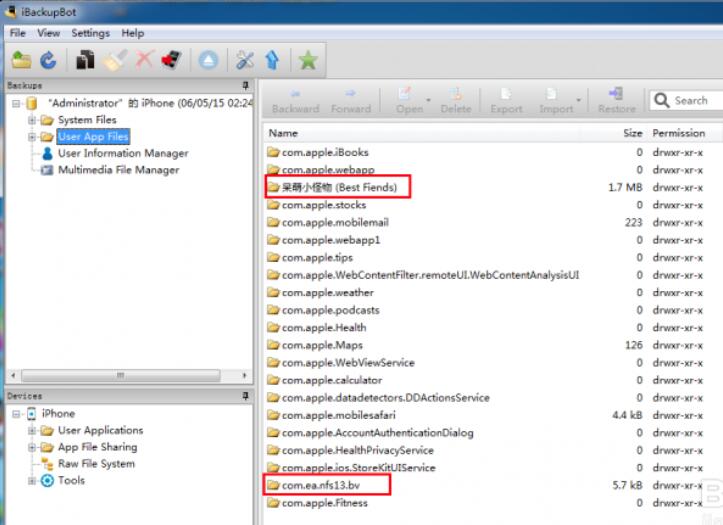
Task: Click inside the Search field
Action: (x=686, y=100)
